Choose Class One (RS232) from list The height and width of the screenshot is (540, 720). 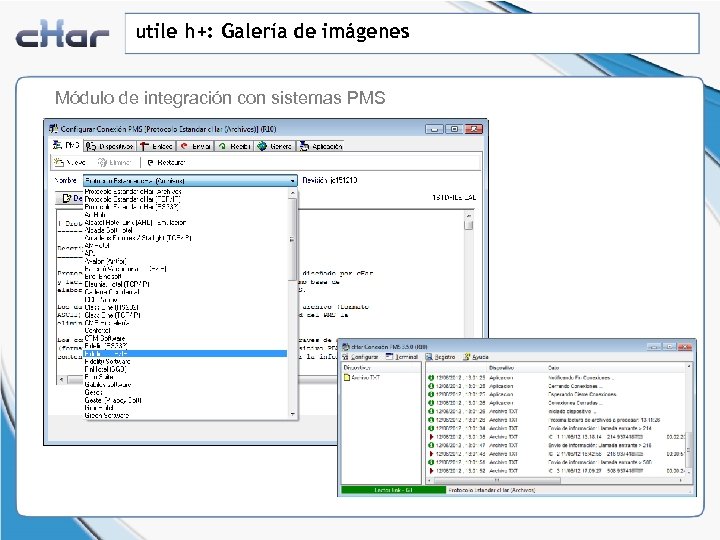[x=112, y=308]
